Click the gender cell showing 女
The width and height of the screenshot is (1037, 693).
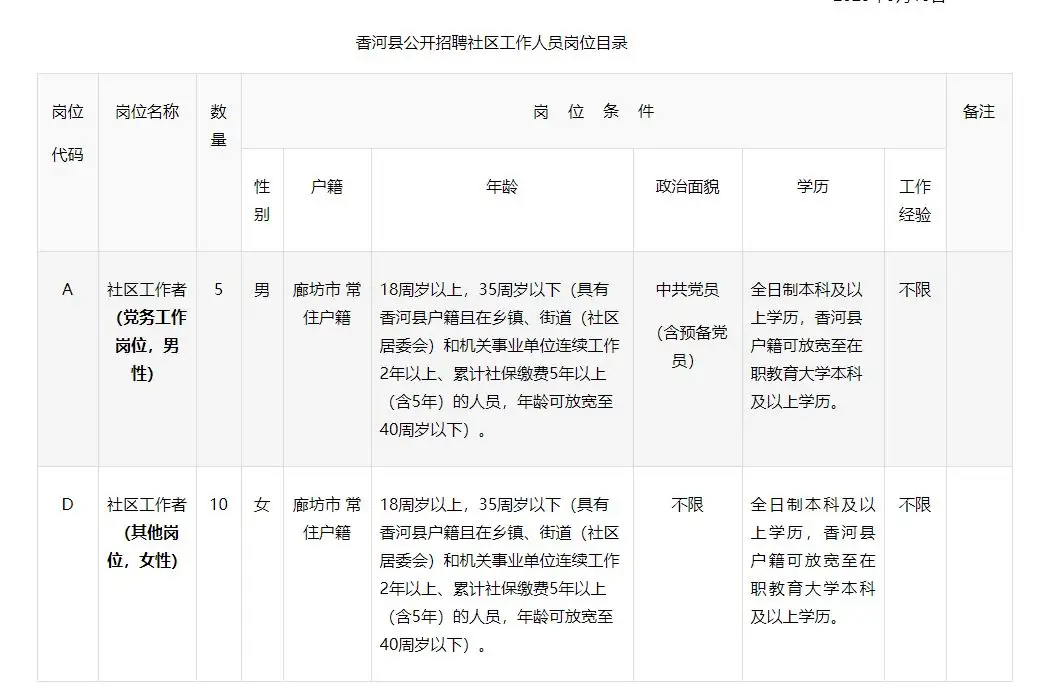coord(262,505)
